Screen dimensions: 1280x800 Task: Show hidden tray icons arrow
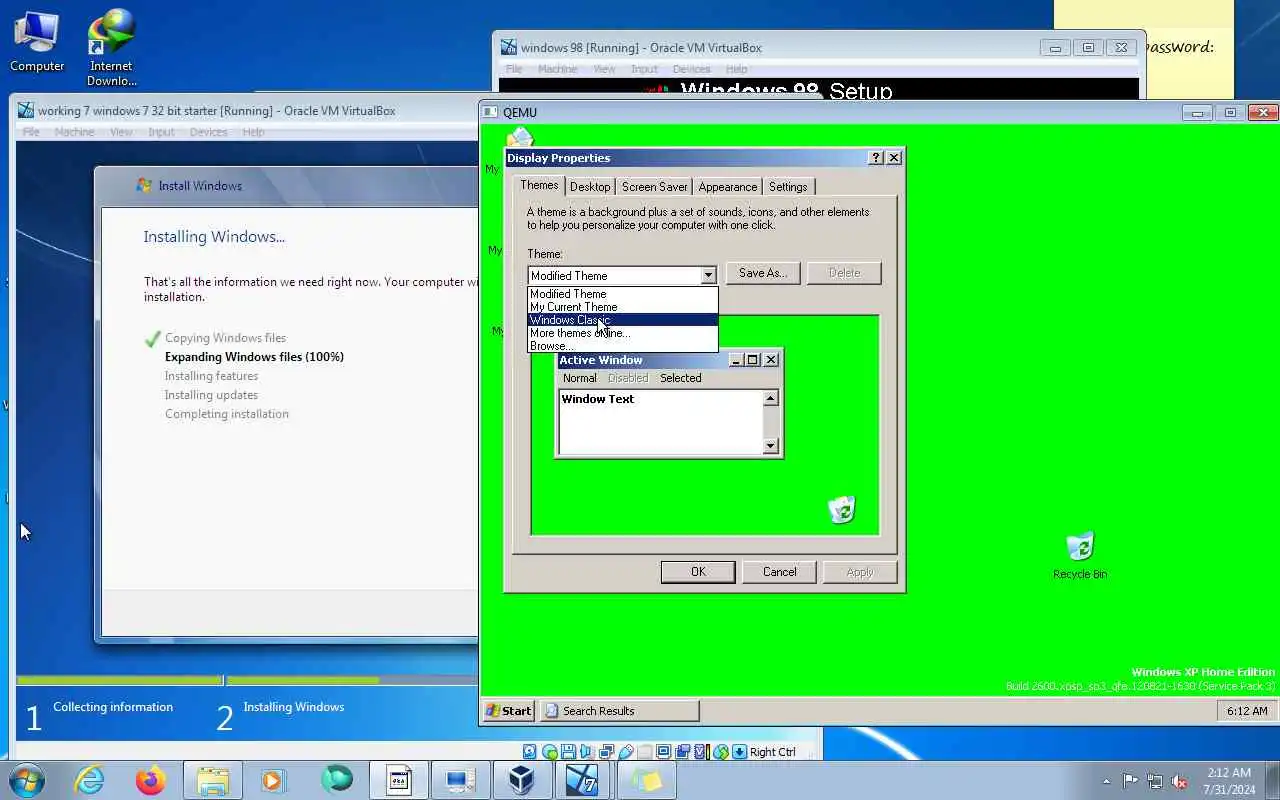(x=1106, y=782)
